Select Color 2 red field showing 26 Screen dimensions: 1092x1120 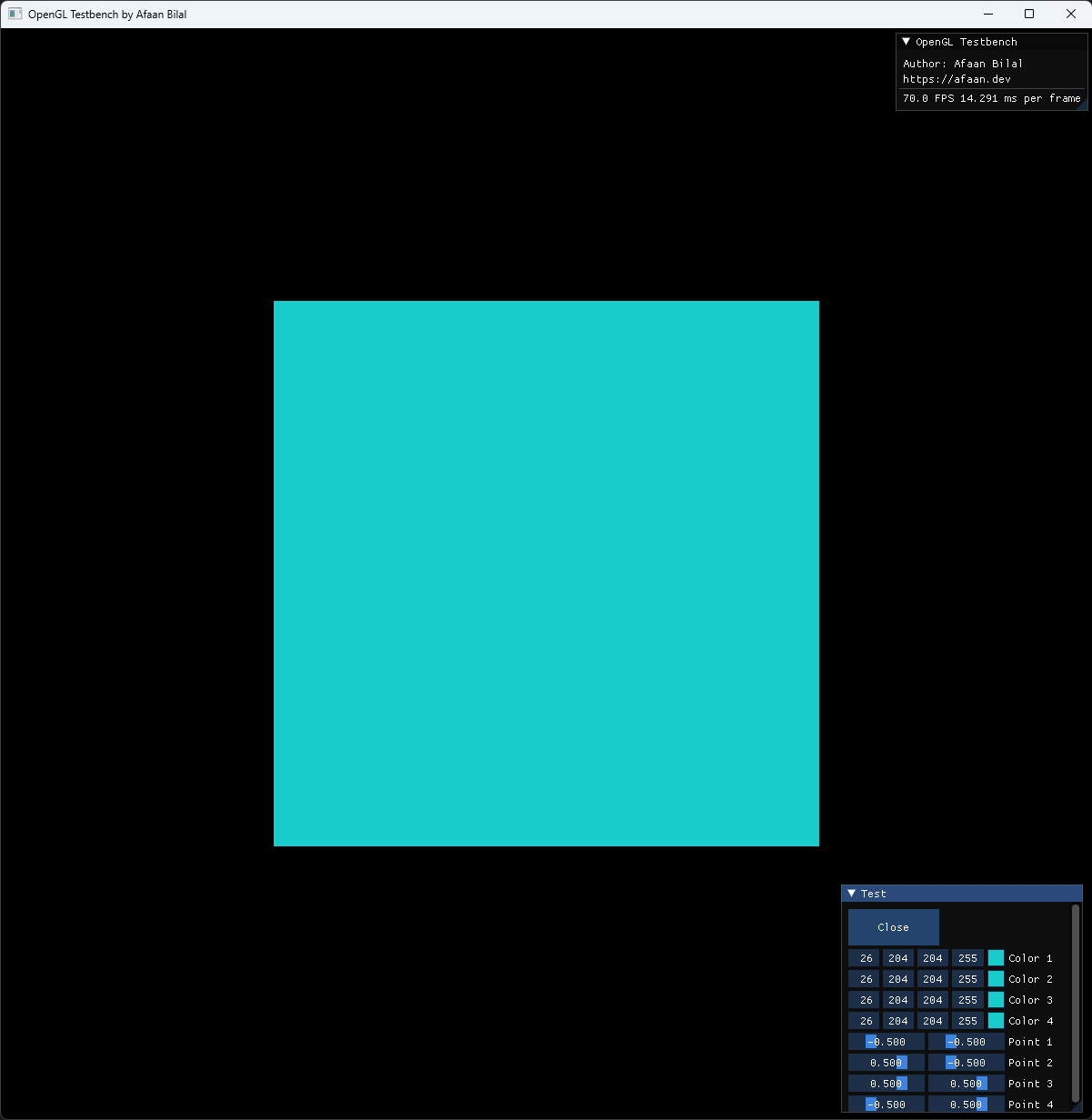pyautogui.click(x=864, y=979)
